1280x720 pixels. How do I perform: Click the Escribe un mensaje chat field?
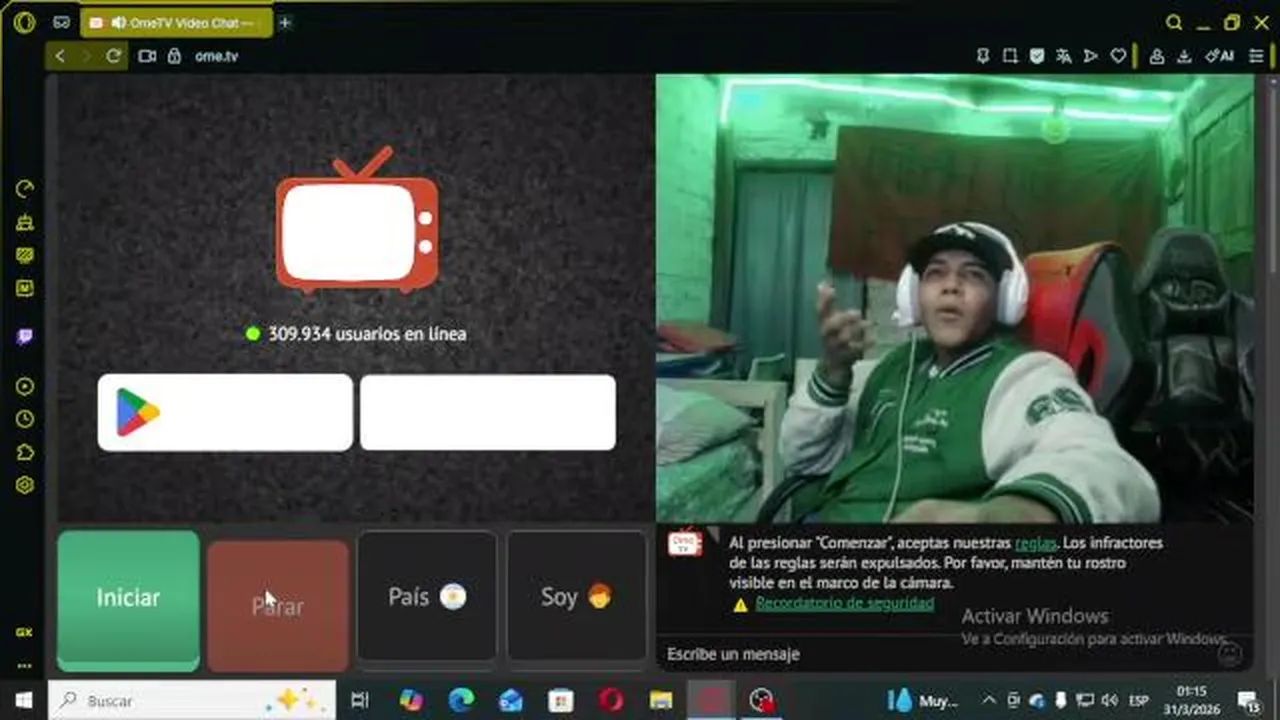tap(940, 654)
